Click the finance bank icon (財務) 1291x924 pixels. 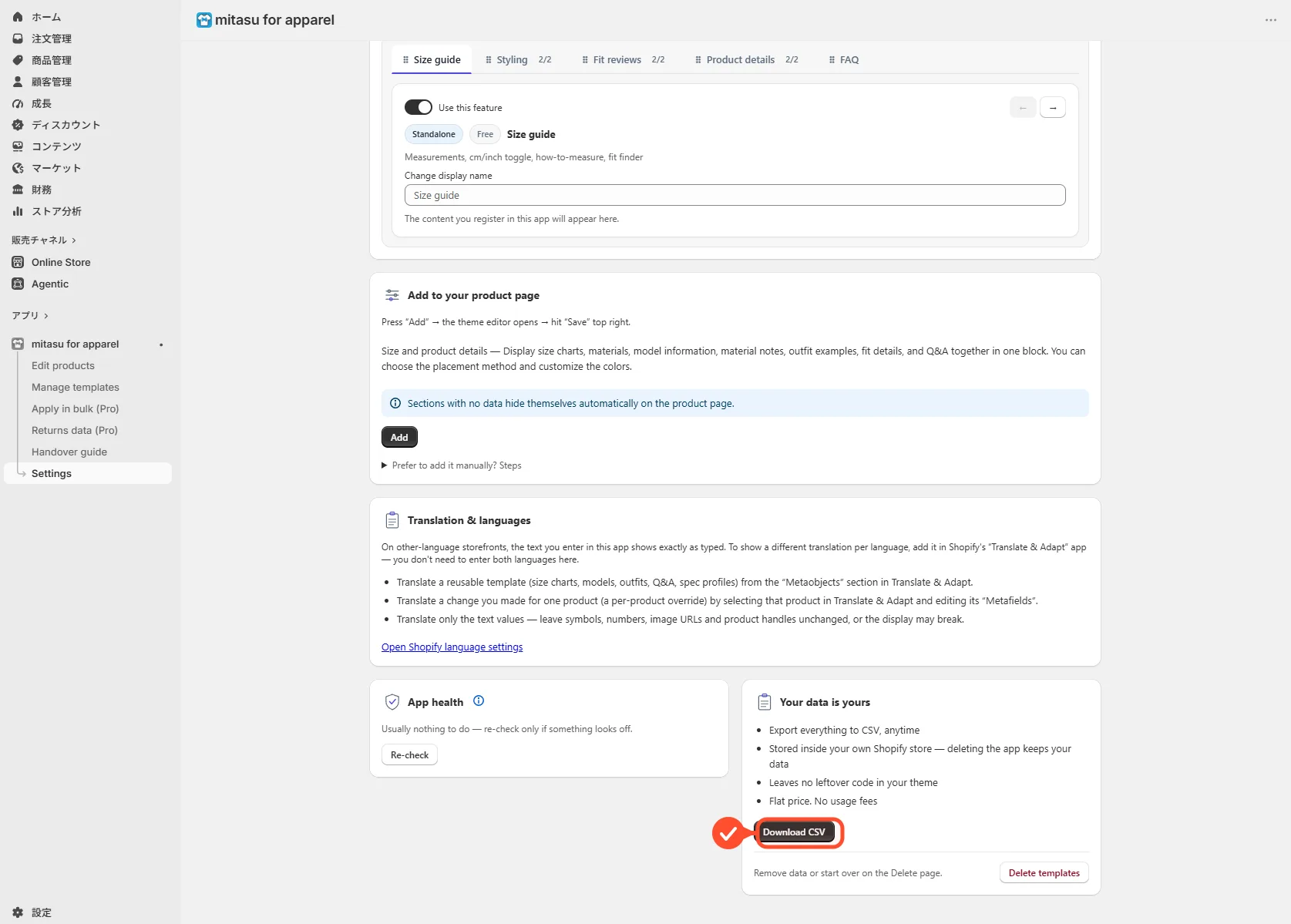coord(18,190)
